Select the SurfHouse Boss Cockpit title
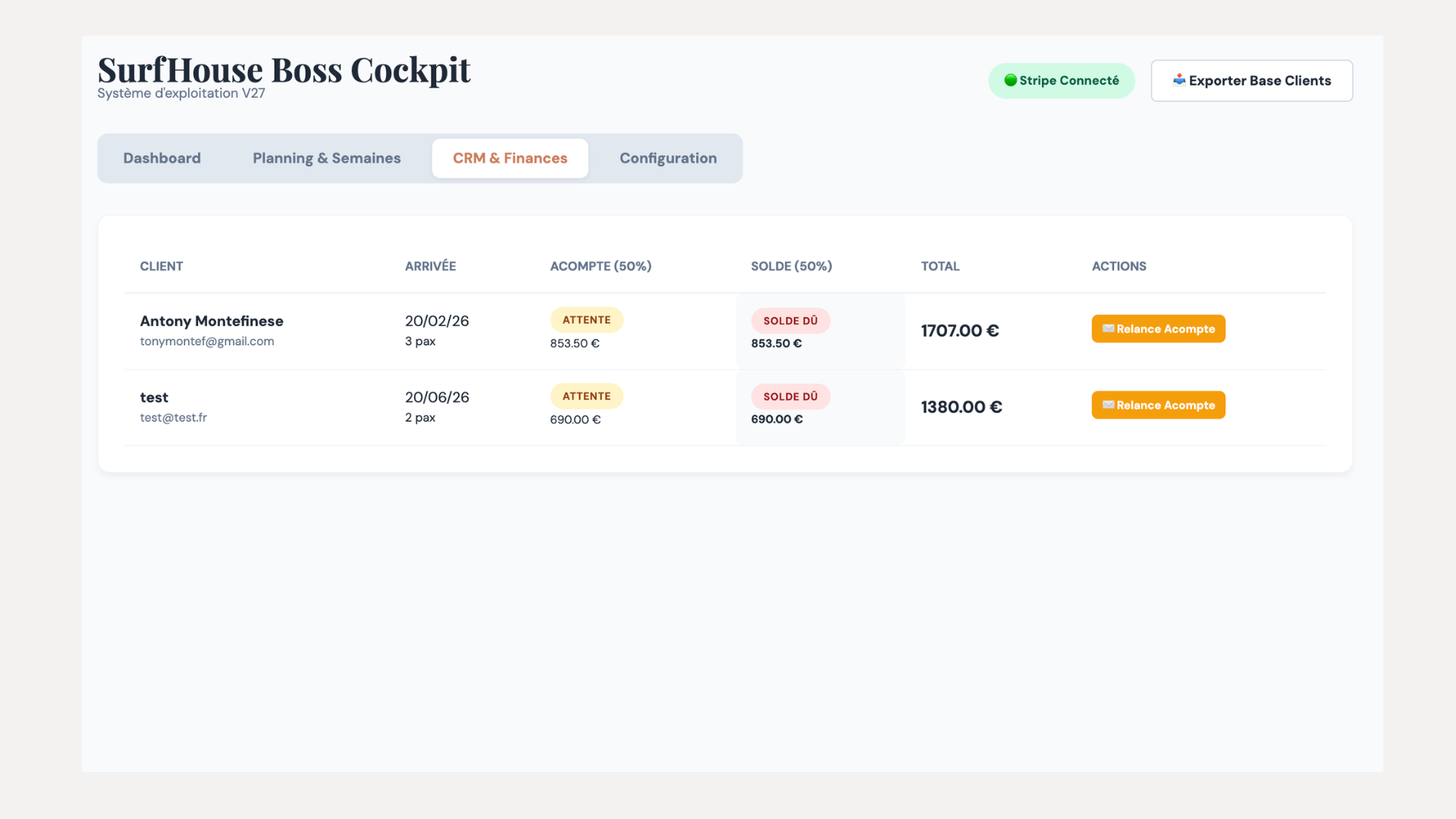Screen dimensions: 1456x819 [283, 69]
